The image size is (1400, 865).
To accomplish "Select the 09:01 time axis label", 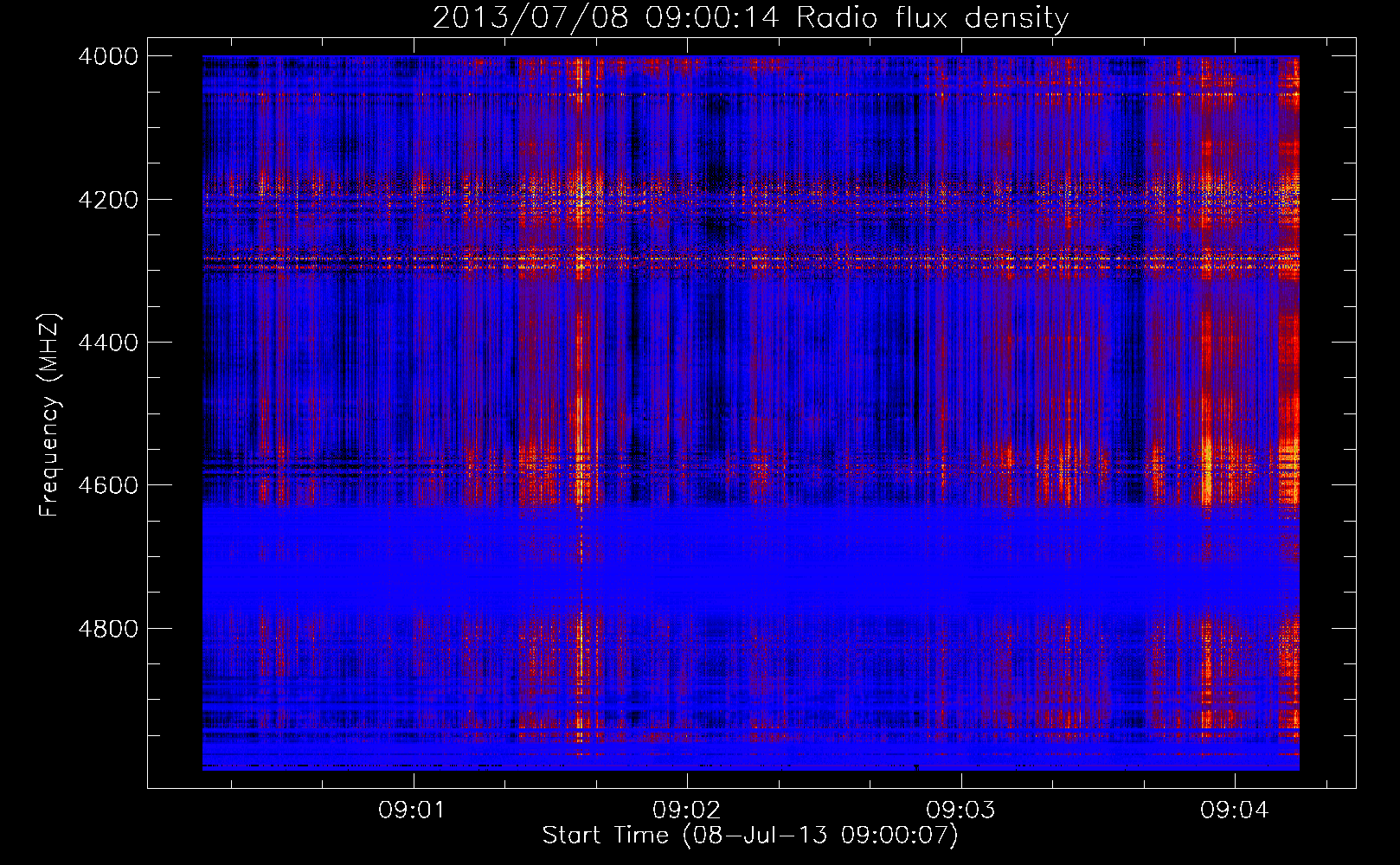I will pos(413,811).
